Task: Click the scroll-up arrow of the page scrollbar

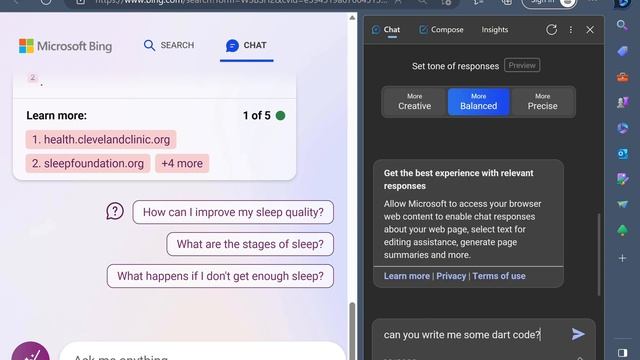Action: [x=352, y=18]
